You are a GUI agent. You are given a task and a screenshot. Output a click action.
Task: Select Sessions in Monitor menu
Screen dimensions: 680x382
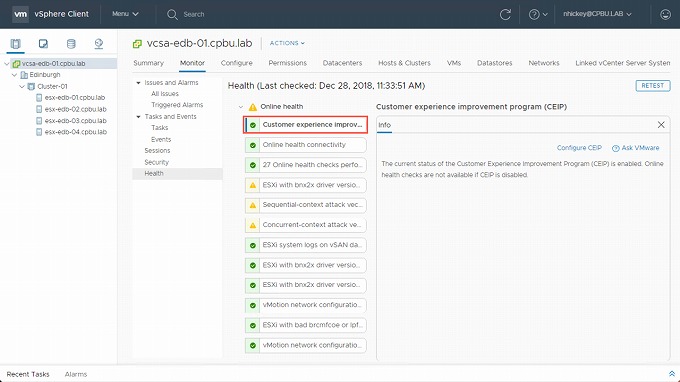pyautogui.click(x=157, y=150)
